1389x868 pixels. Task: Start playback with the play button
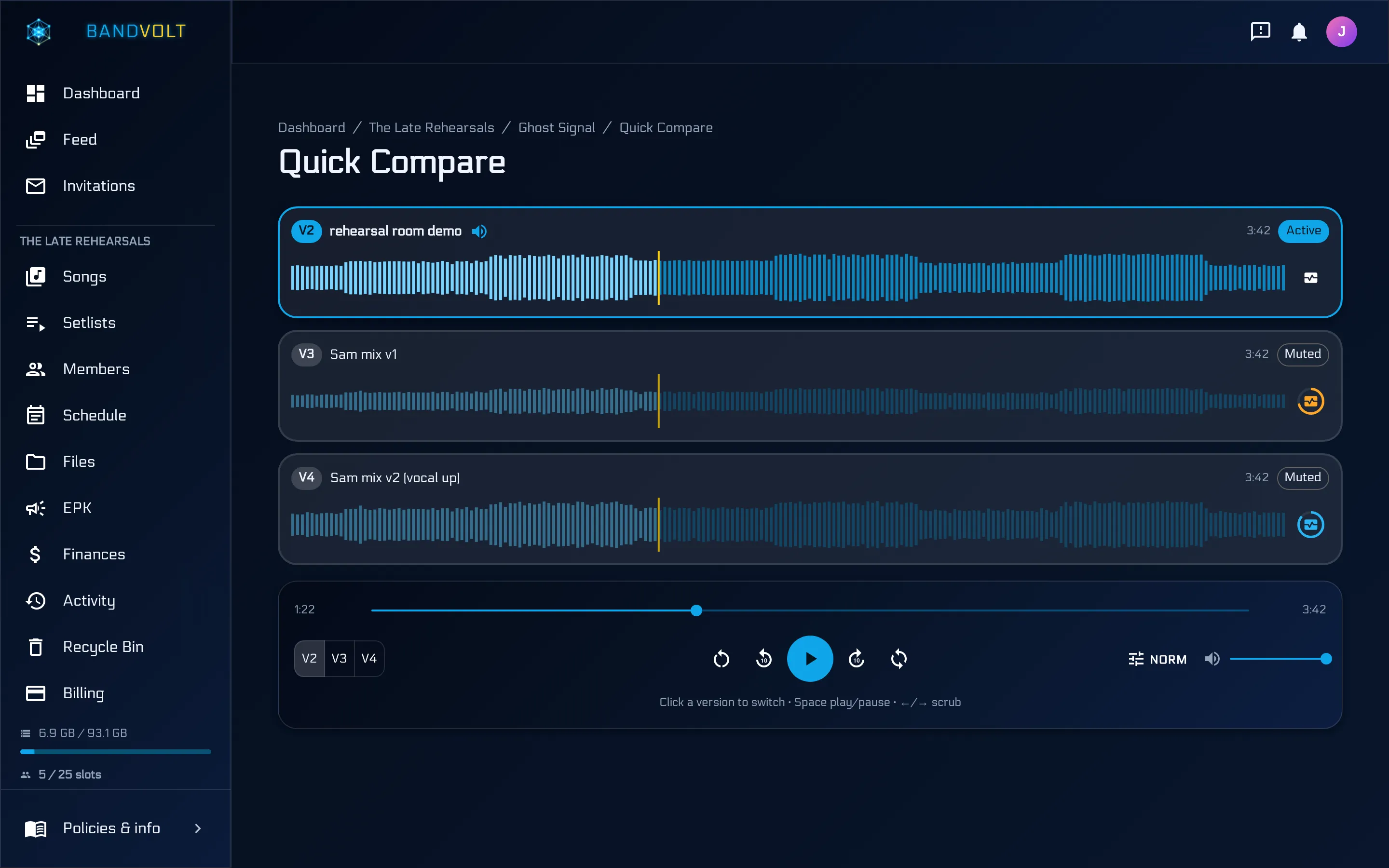pyautogui.click(x=810, y=659)
